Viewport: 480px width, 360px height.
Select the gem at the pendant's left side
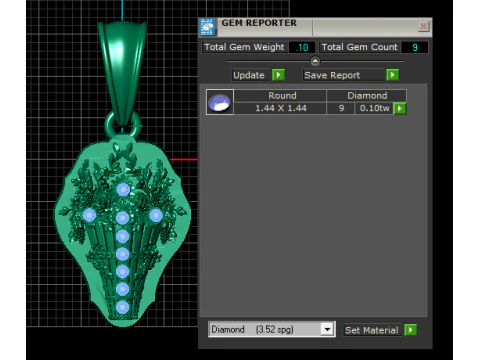(89, 215)
